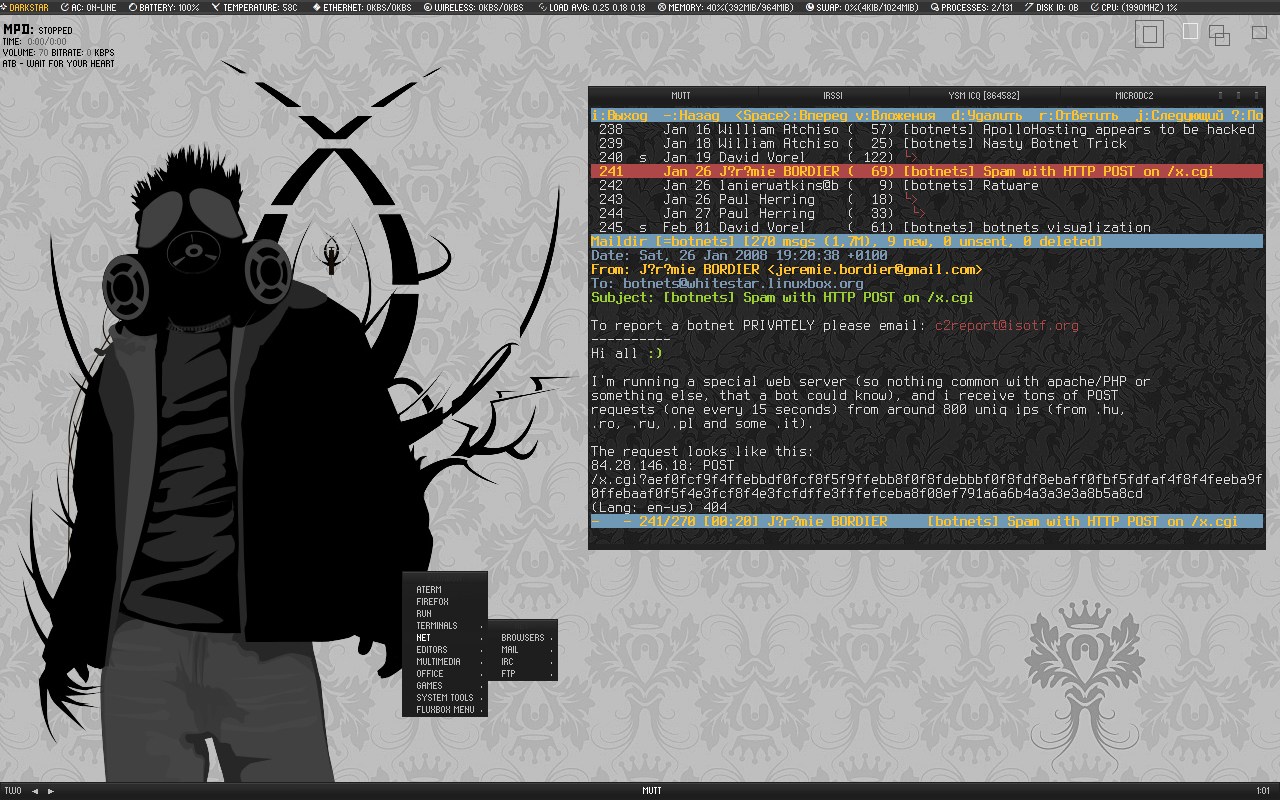Expand the OFFICE submenu
This screenshot has width=1280, height=800.
446,674
